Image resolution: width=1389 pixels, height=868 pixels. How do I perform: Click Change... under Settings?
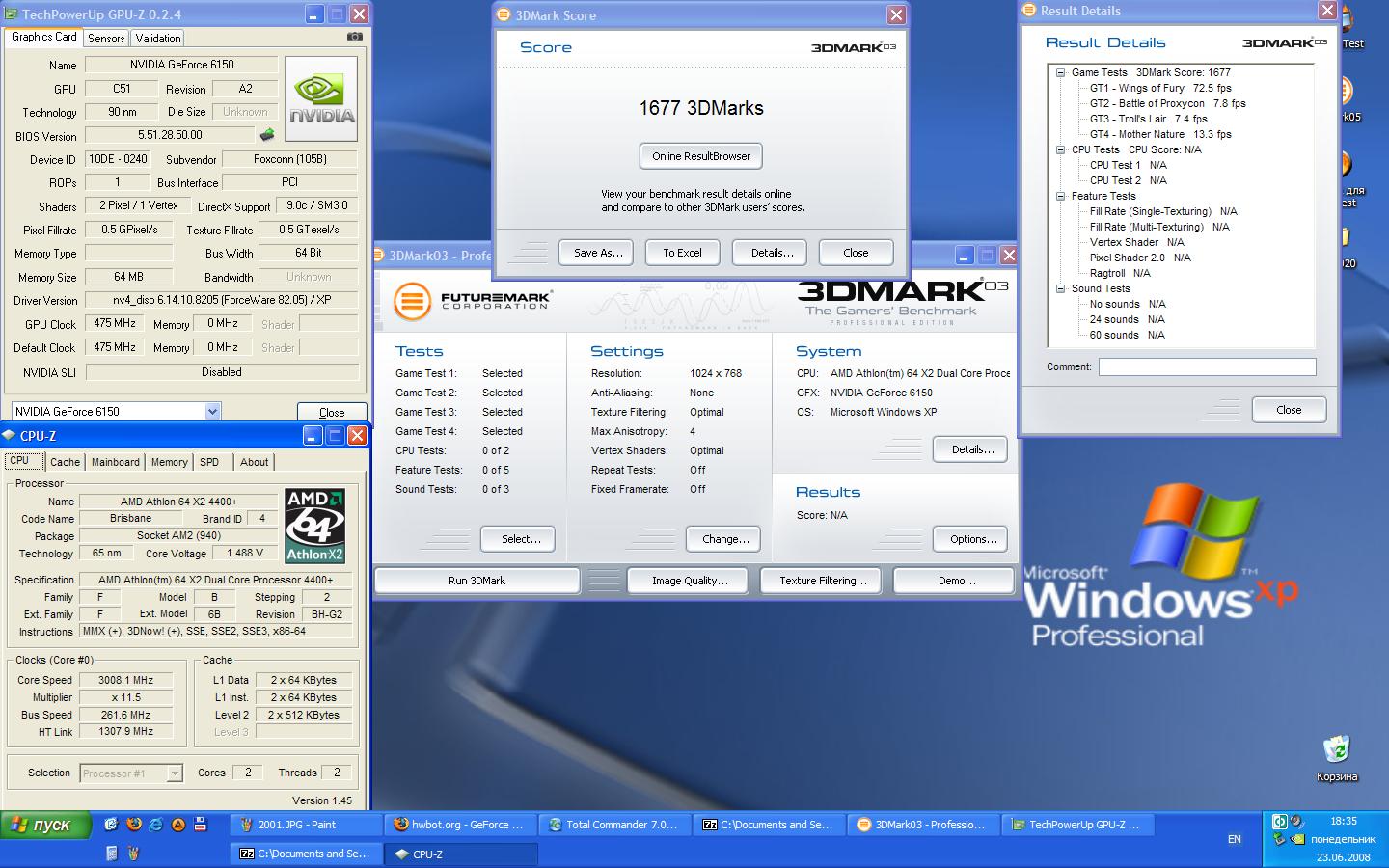pyautogui.click(x=723, y=539)
